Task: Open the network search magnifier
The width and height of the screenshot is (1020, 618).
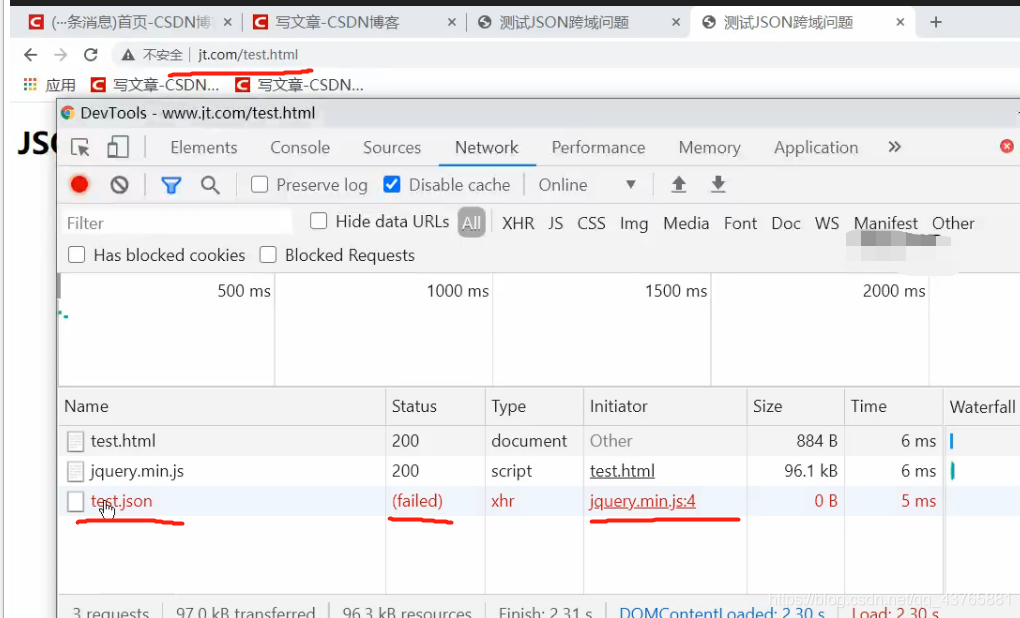Action: pos(209,185)
